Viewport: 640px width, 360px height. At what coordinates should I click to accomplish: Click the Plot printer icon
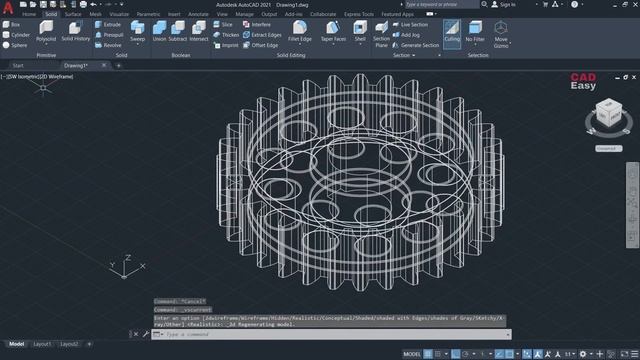point(83,4)
